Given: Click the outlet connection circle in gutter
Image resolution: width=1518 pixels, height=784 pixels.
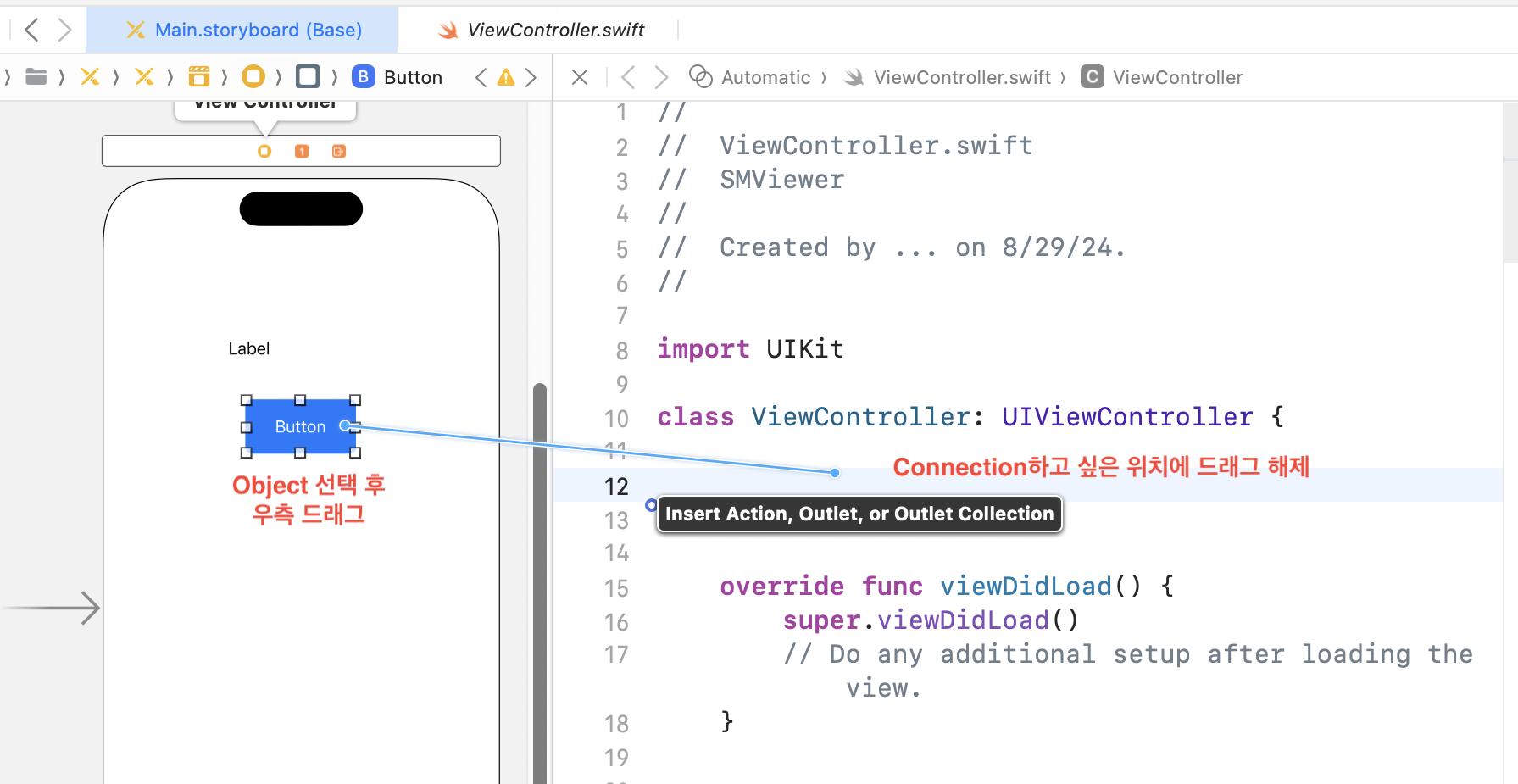Looking at the screenshot, I should tap(651, 505).
